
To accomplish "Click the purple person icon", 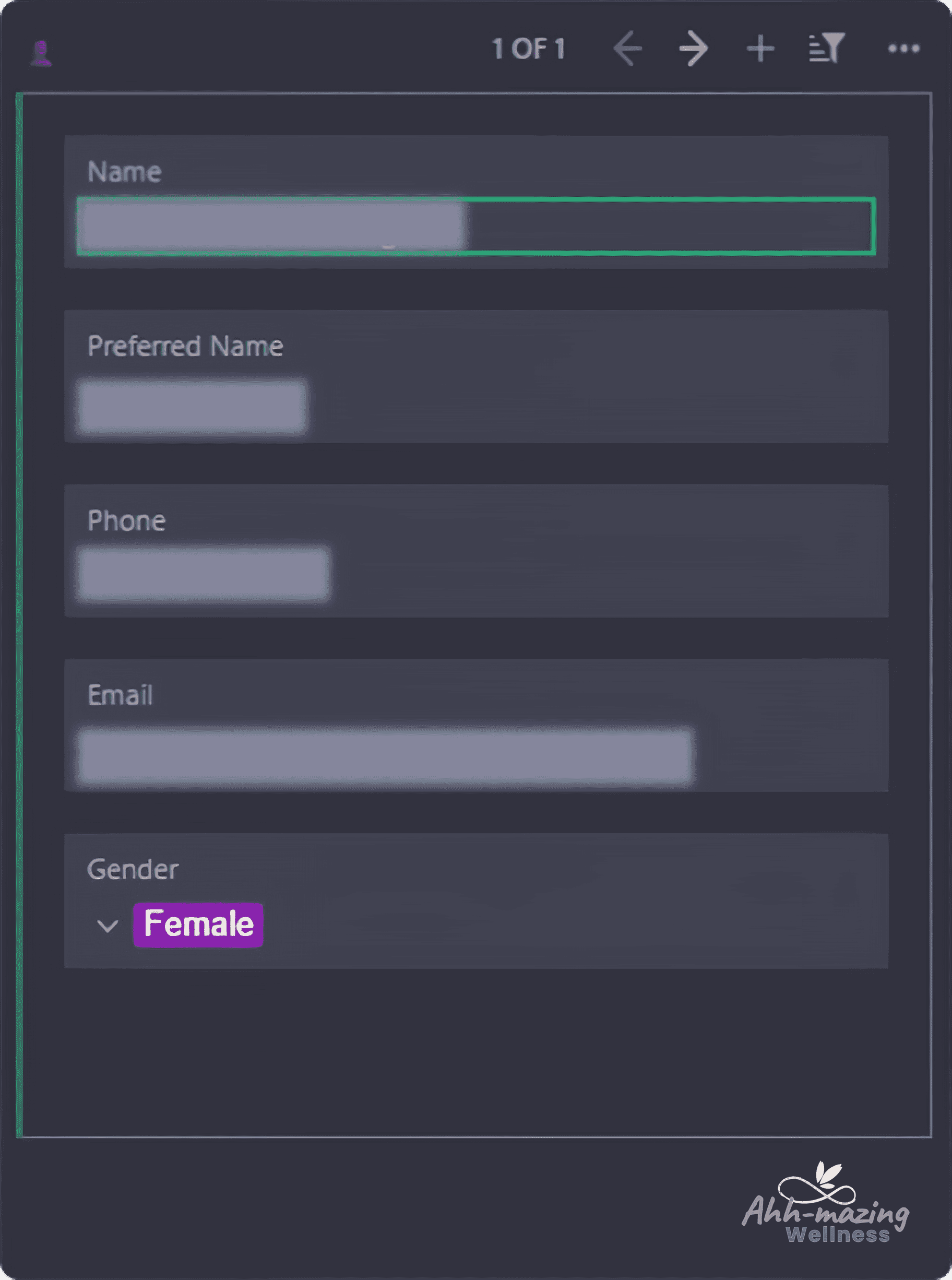I will click(41, 53).
